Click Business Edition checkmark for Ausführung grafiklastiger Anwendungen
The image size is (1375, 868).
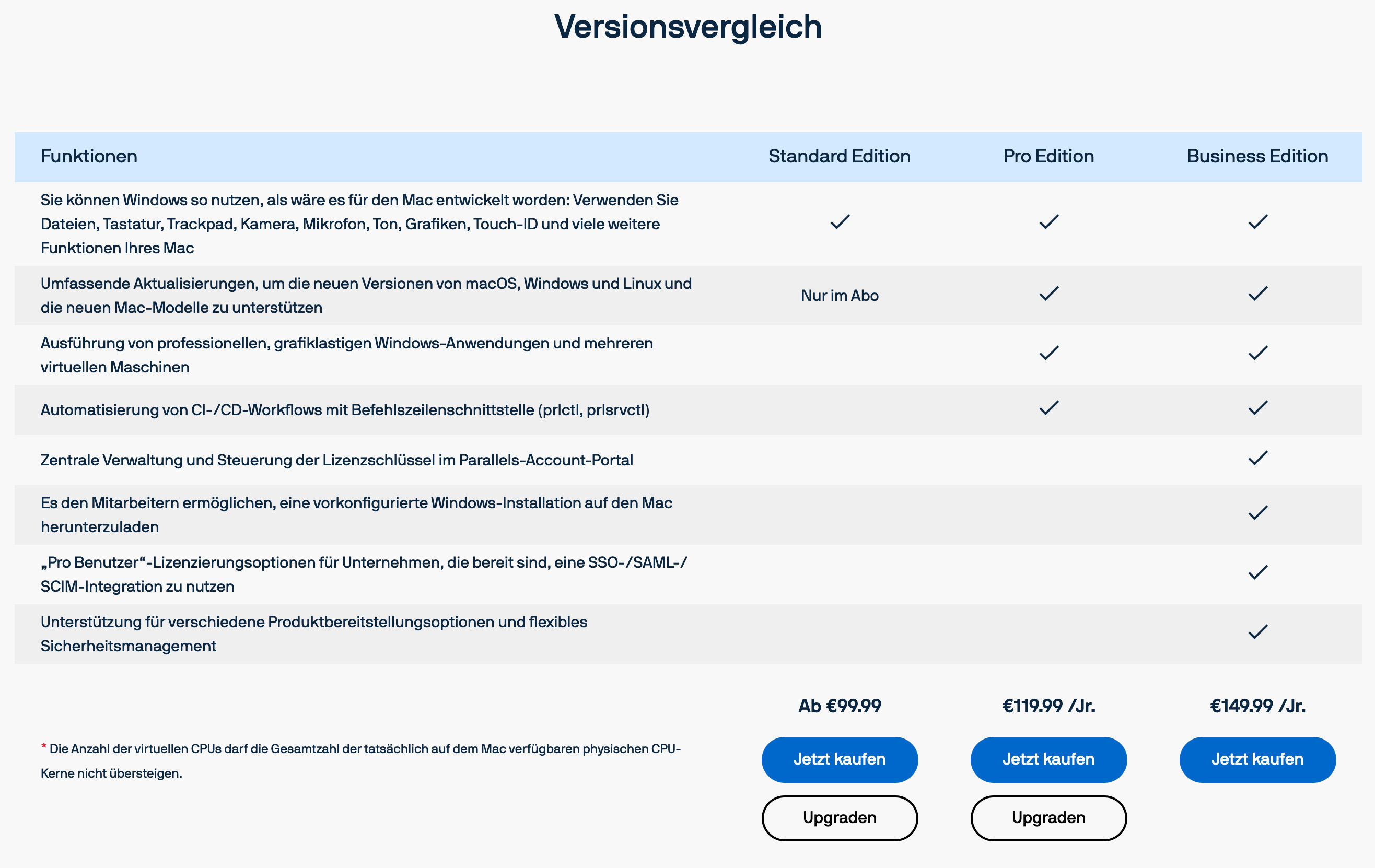pyautogui.click(x=1258, y=353)
